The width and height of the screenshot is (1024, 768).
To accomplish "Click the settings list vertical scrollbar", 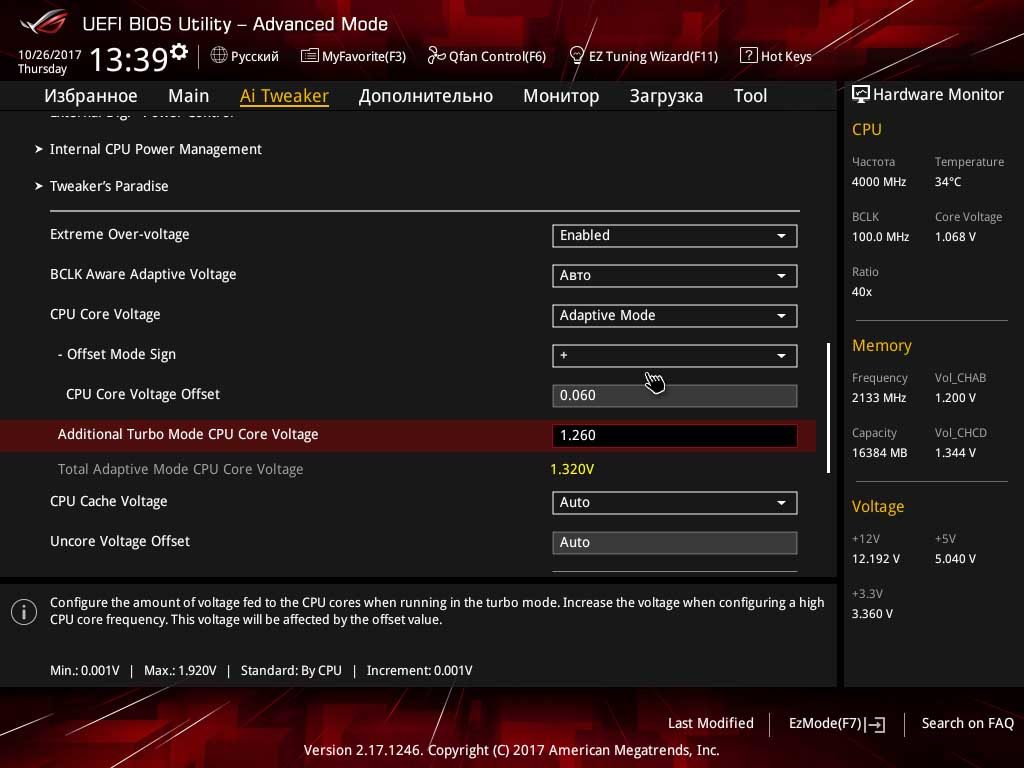I will tap(828, 408).
